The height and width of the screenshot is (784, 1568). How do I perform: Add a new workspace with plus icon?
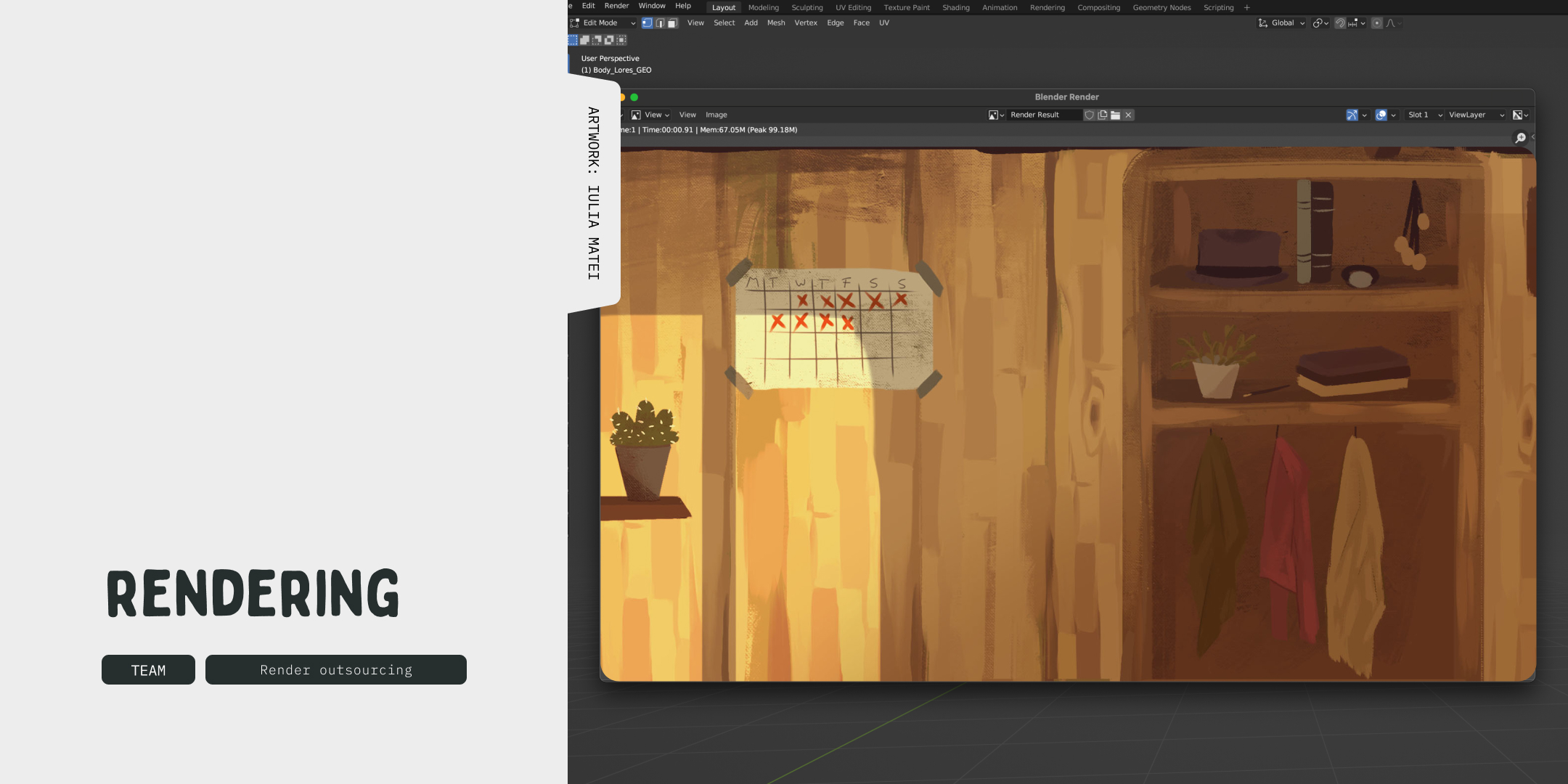click(1247, 8)
